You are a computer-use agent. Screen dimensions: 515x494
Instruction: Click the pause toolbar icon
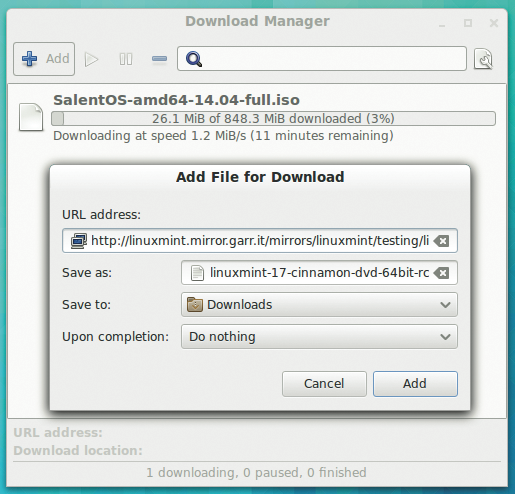[x=126, y=59]
